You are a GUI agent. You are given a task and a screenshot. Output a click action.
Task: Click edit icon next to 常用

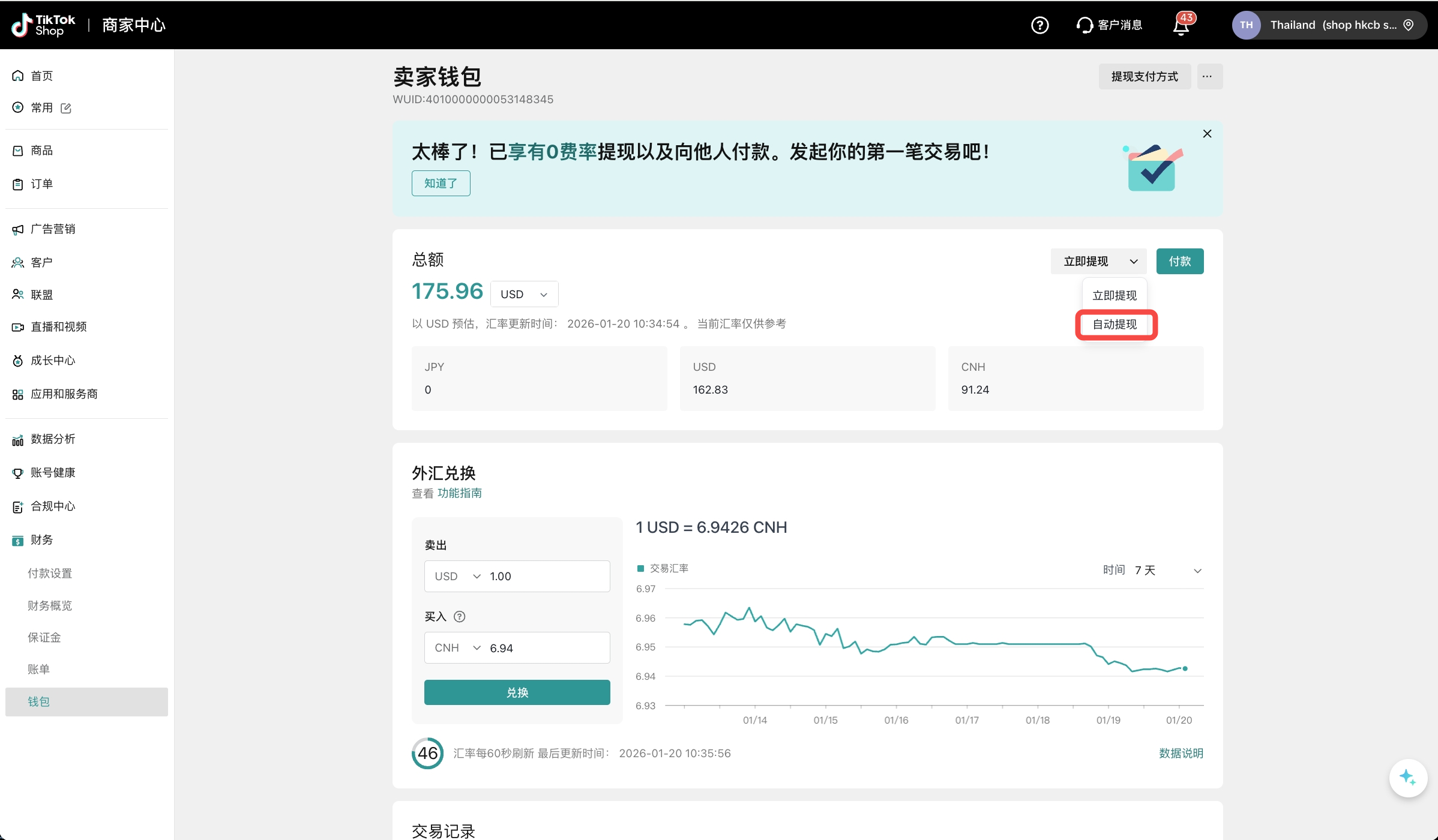pos(66,108)
